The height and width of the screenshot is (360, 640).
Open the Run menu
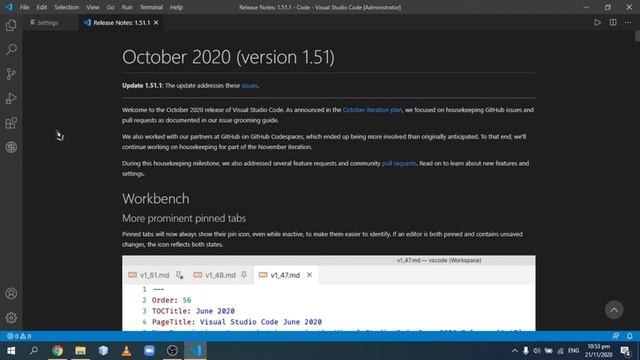[x=127, y=7]
